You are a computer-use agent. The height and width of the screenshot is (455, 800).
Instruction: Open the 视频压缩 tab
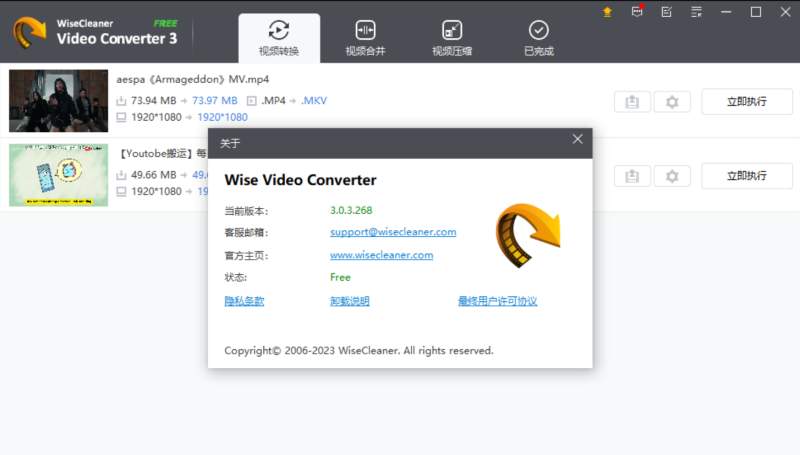452,38
